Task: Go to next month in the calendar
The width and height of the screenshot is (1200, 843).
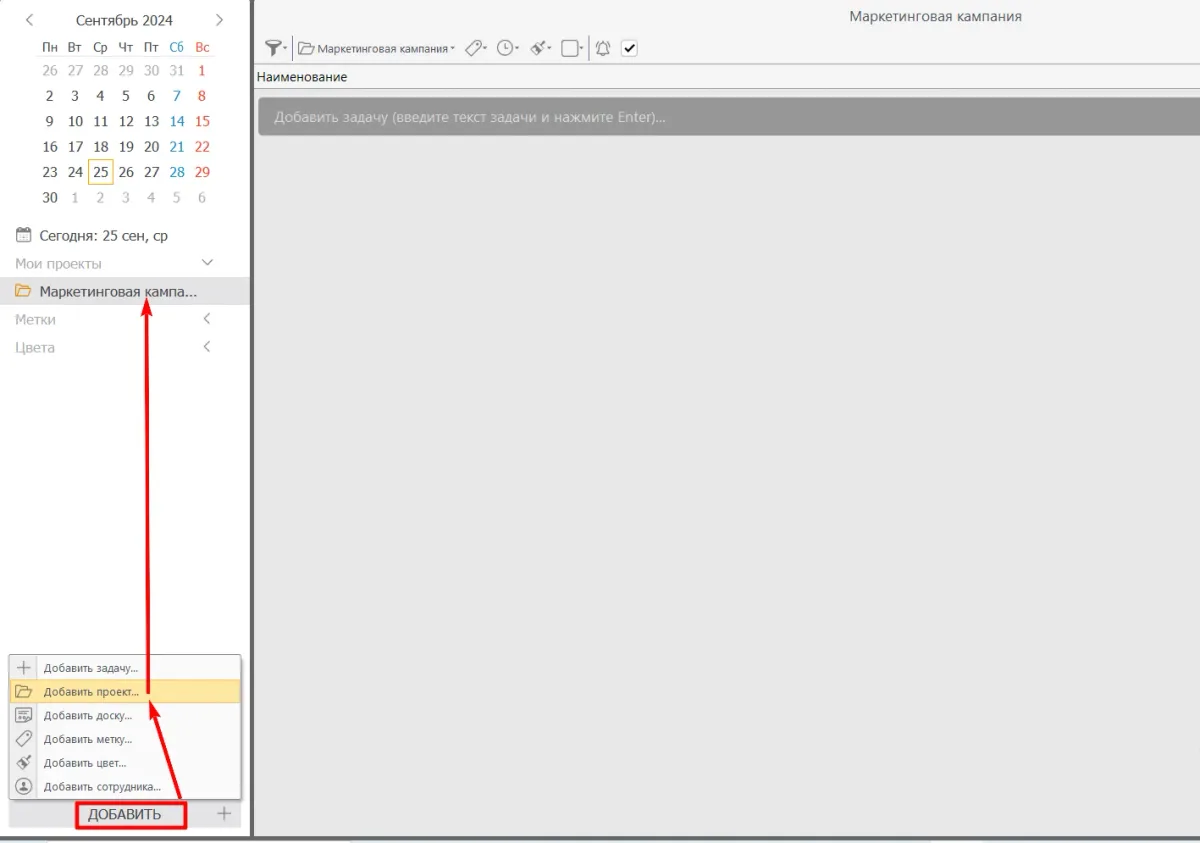Action: [x=219, y=20]
